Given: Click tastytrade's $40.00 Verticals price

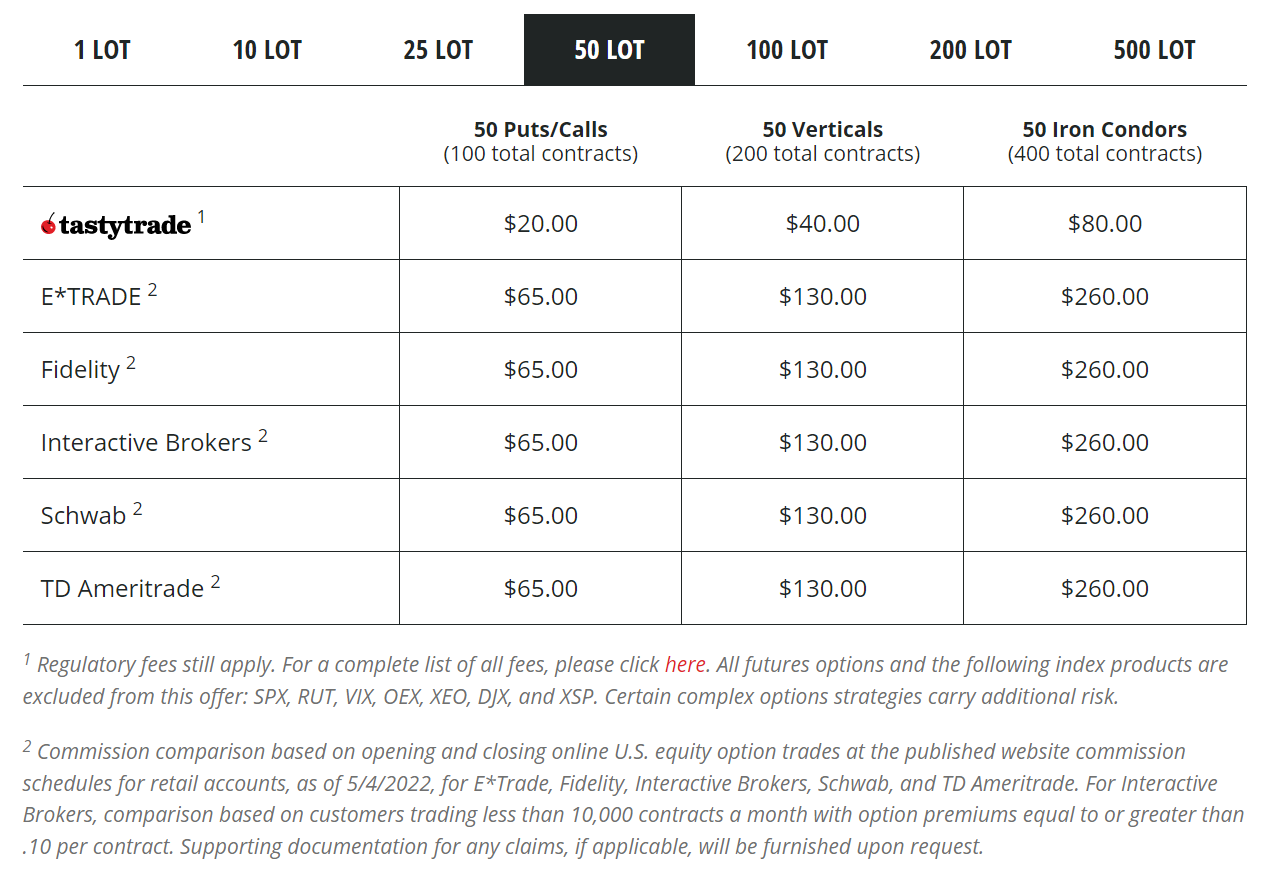Looking at the screenshot, I should click(x=823, y=223).
